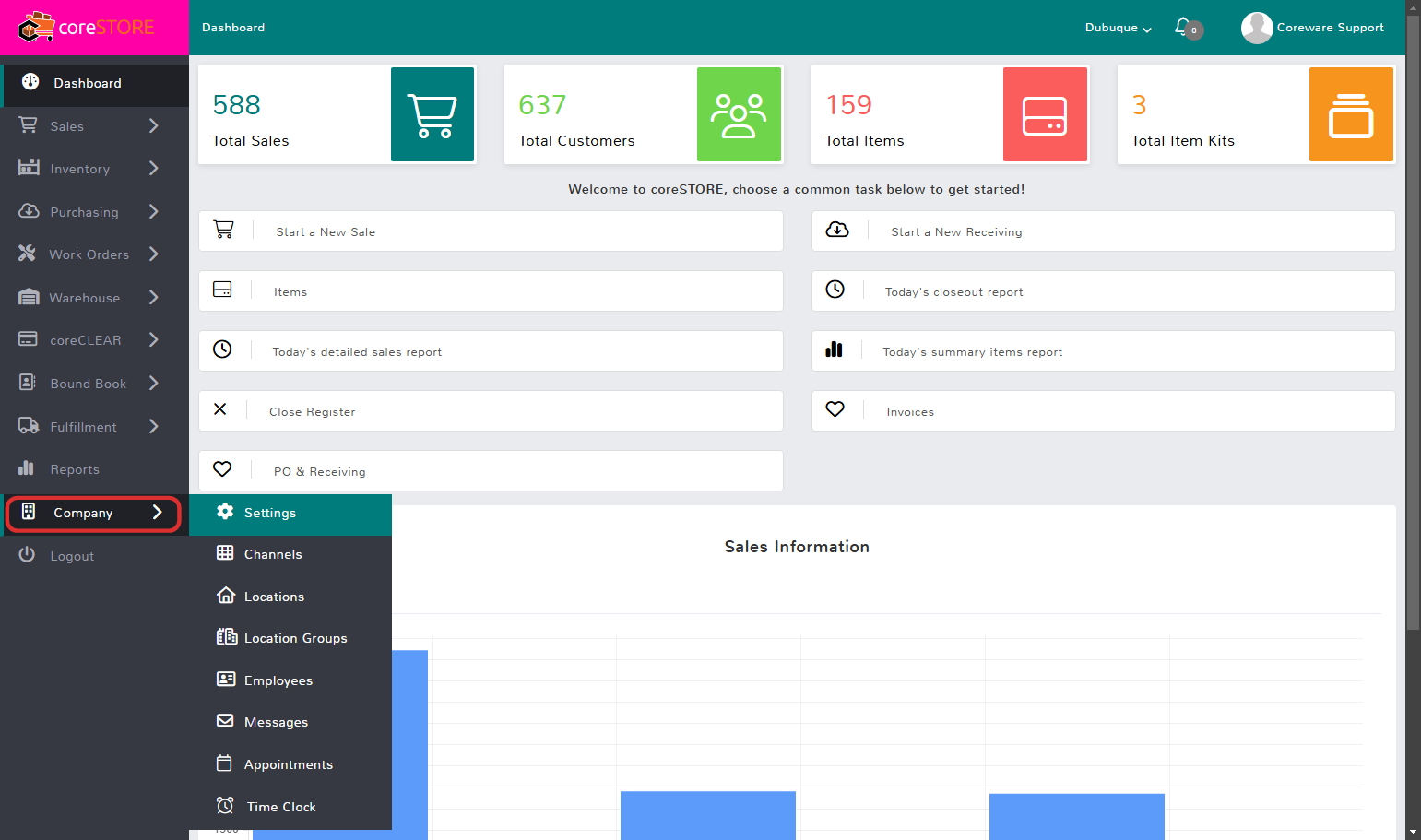Open Employees from the Company submenu

[290, 680]
